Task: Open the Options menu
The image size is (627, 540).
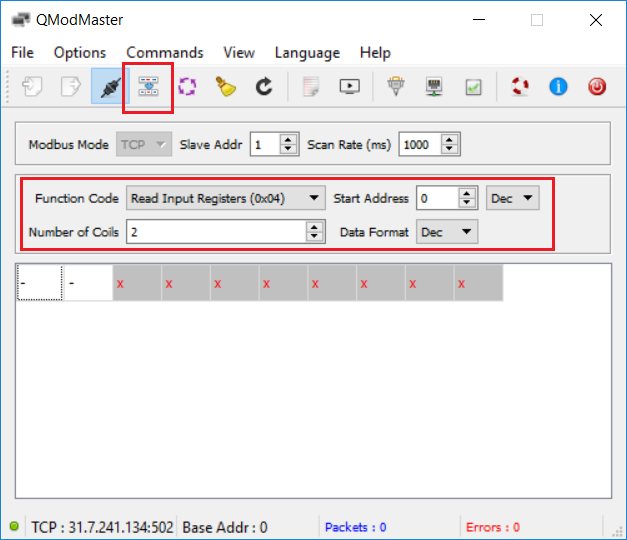Action: 80,52
